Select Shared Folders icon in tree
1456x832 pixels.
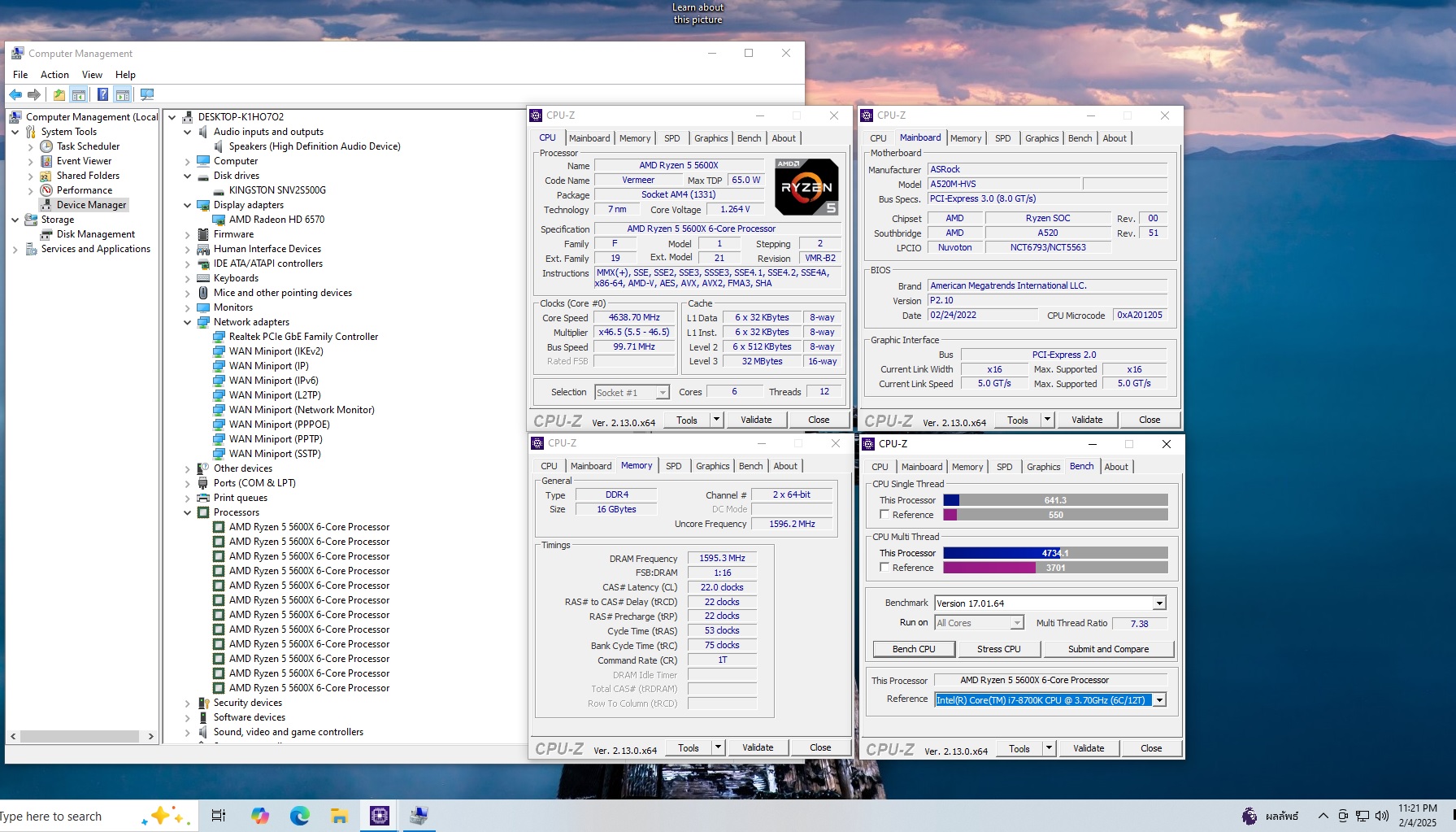(46, 176)
